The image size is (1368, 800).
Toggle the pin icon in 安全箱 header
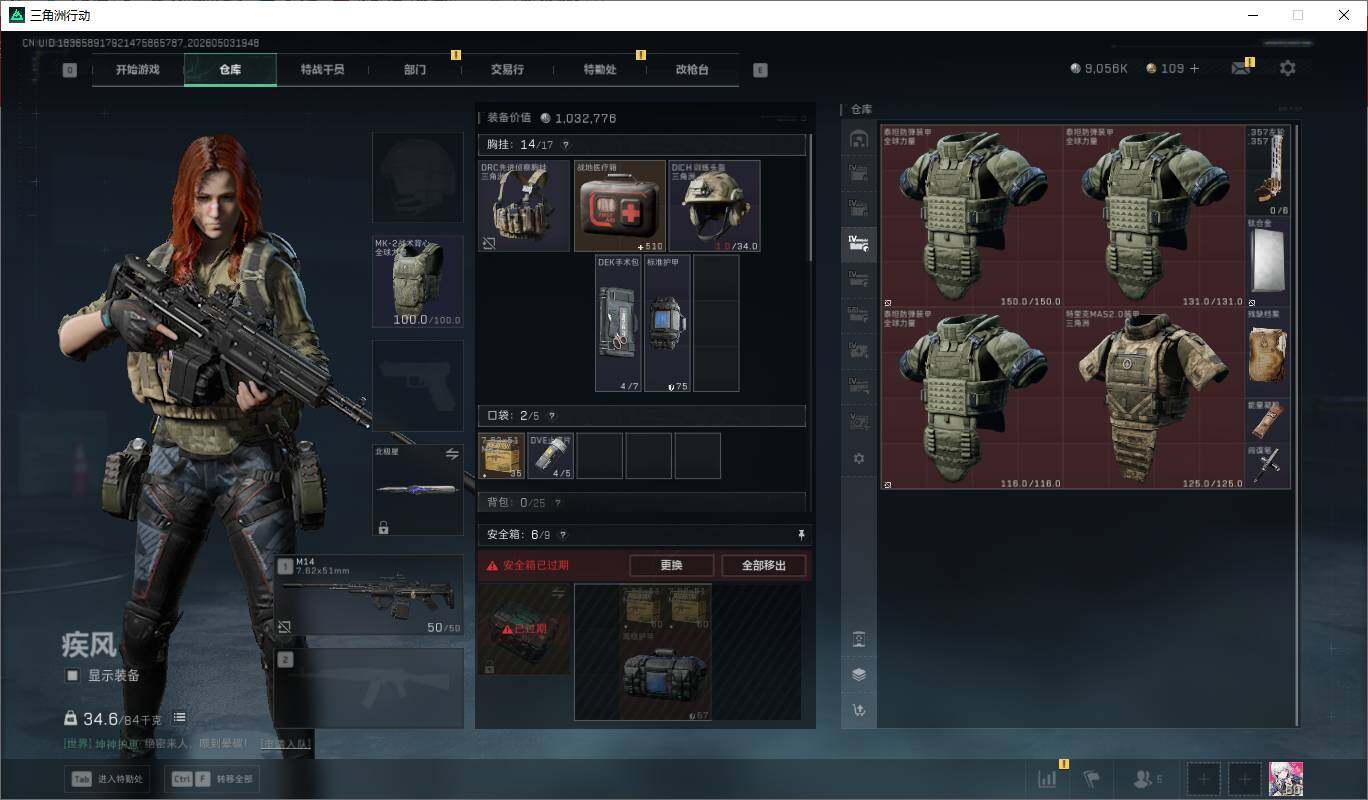pos(801,536)
